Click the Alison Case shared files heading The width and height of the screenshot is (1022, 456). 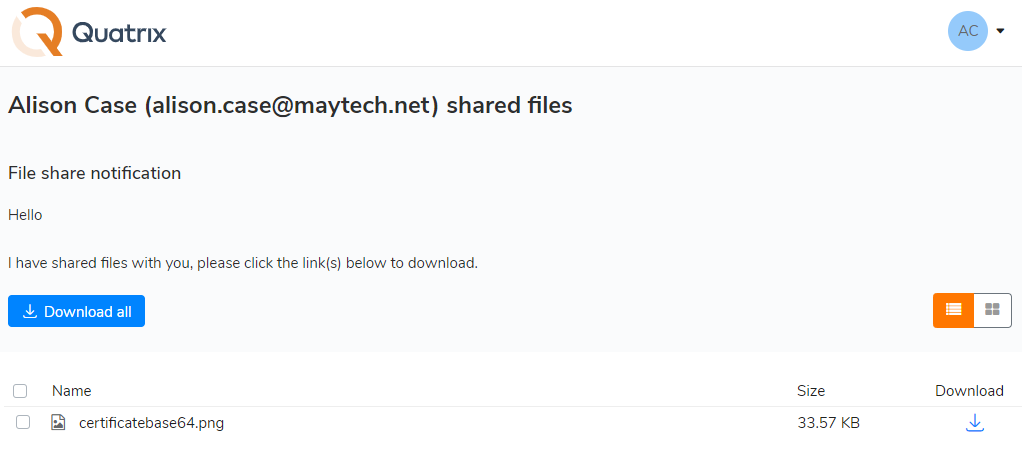pyautogui.click(x=290, y=105)
